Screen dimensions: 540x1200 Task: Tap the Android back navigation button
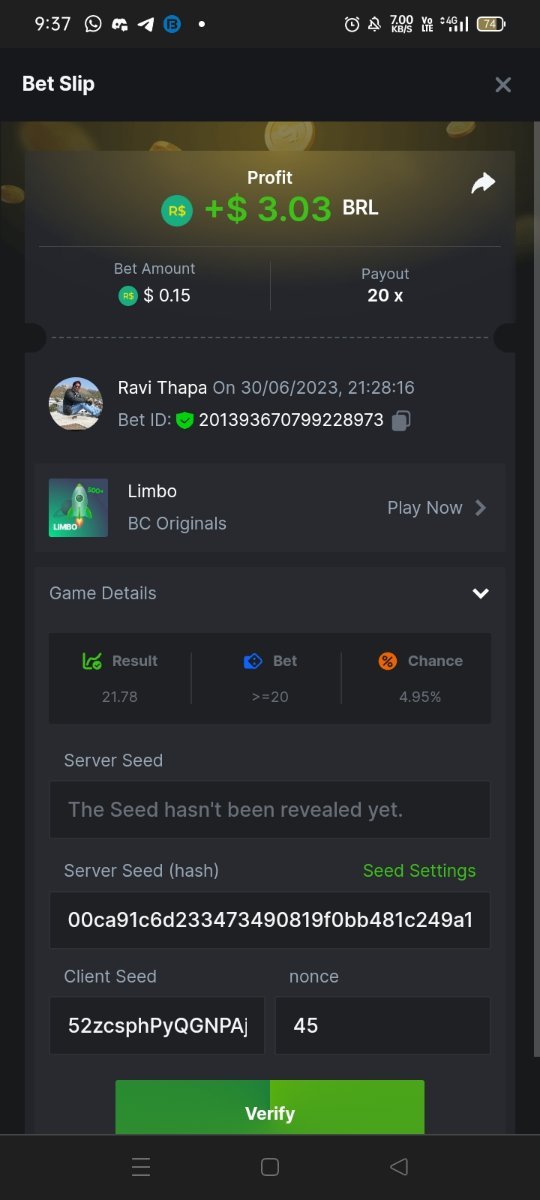[x=399, y=1167]
